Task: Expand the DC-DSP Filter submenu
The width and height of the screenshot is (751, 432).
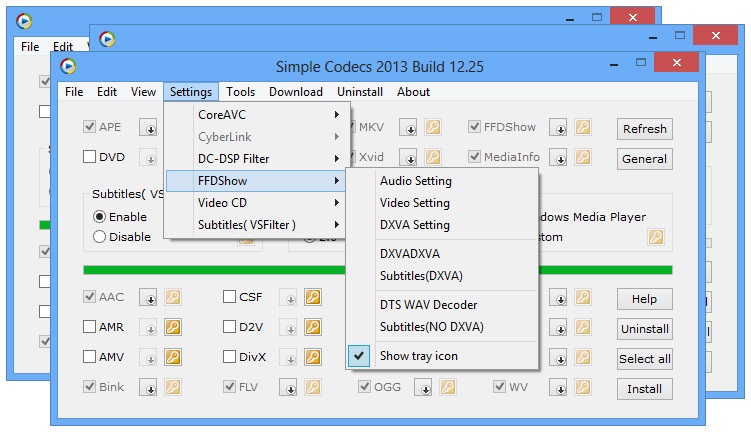Action: (x=257, y=158)
